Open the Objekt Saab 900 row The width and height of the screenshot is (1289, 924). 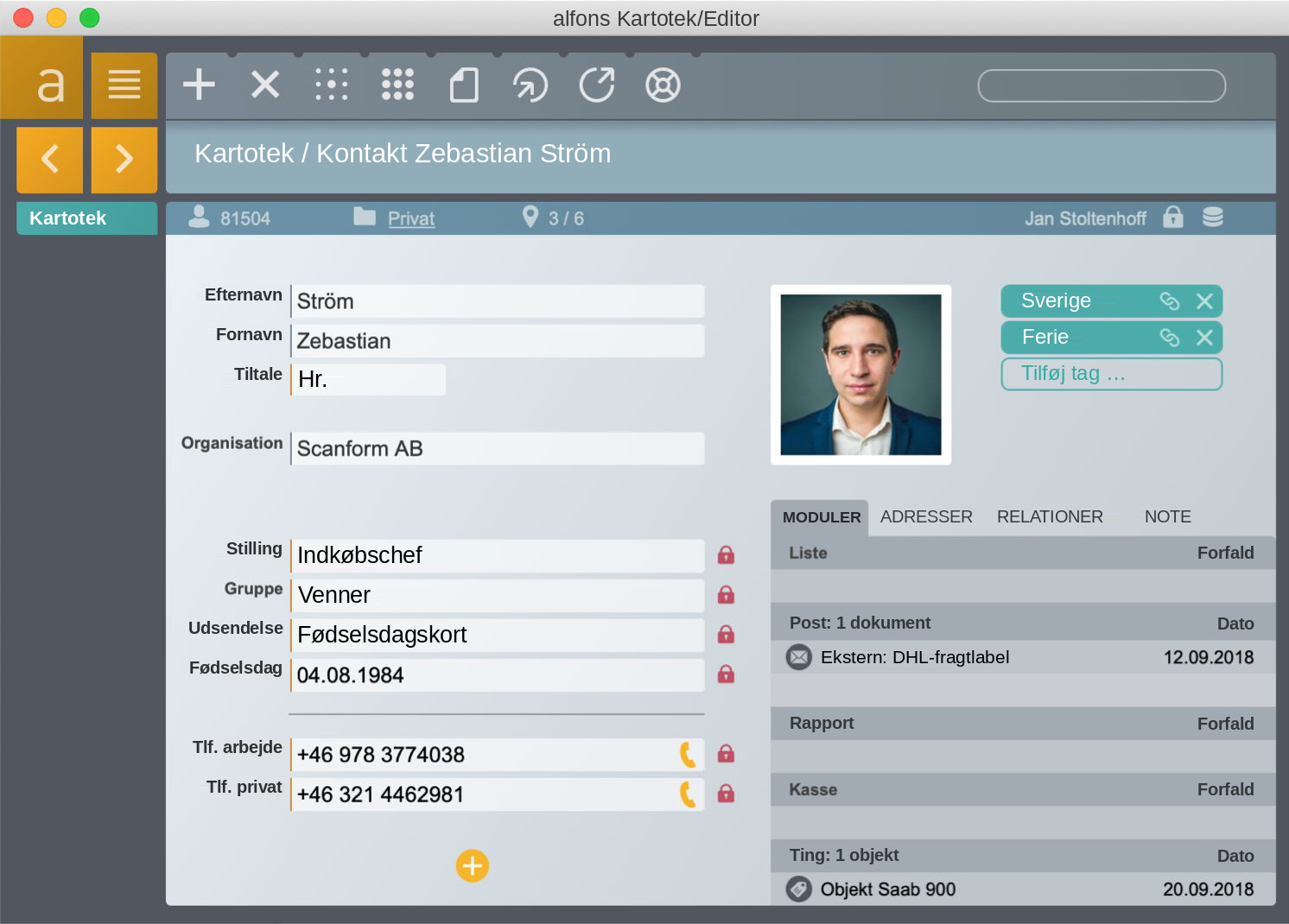(x=1022, y=889)
